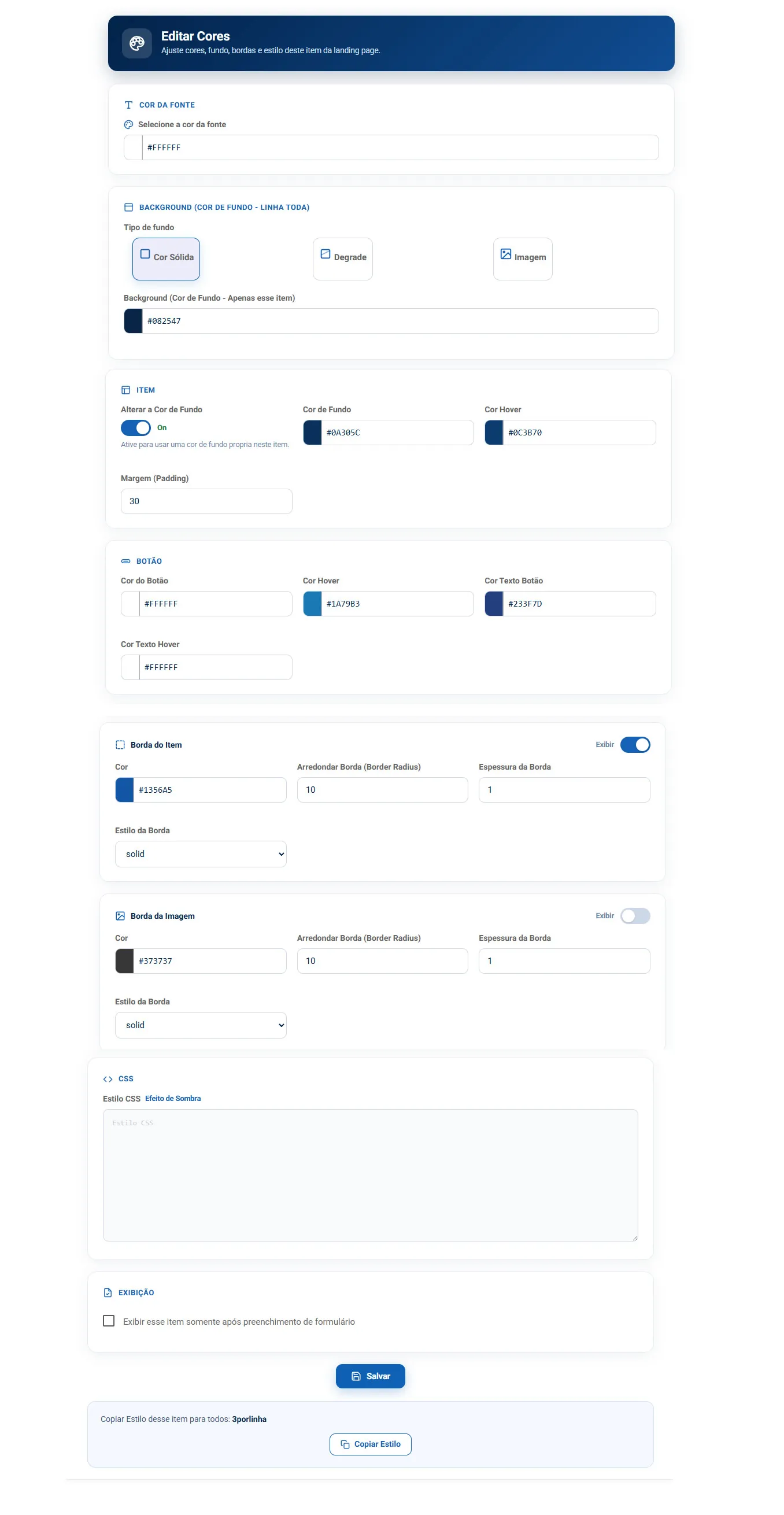Image resolution: width=784 pixels, height=1515 pixels.
Task: Click the button Cor Hover hex field #1A79B3
Action: point(398,604)
